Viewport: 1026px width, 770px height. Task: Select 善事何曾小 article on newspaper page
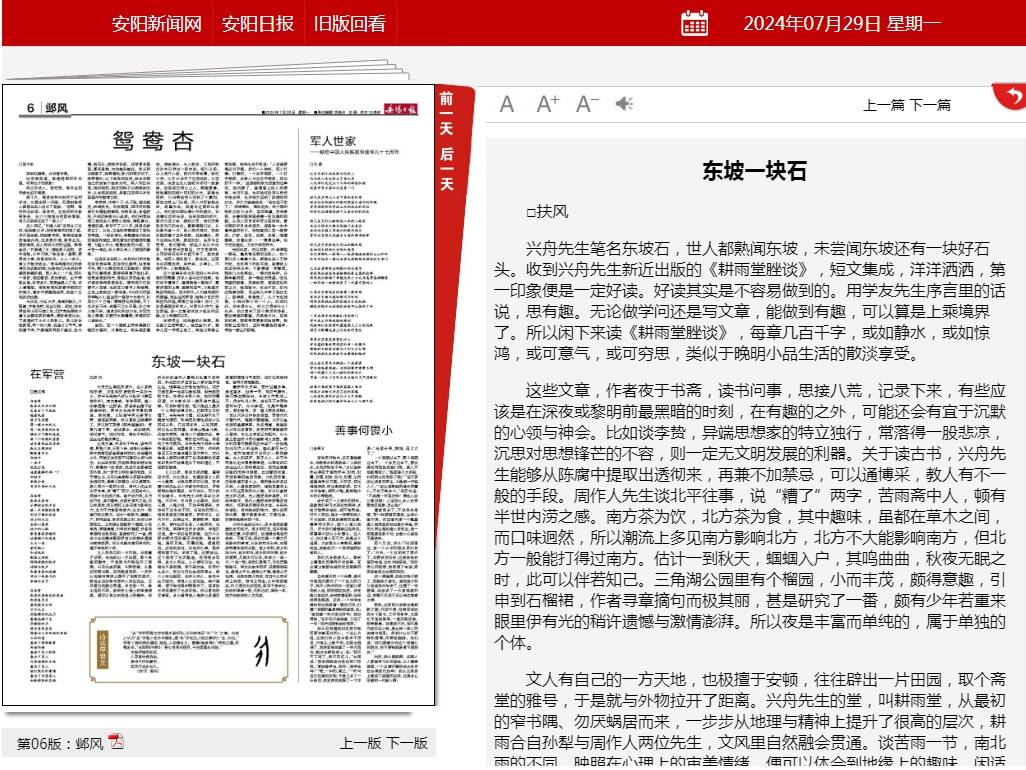coord(363,430)
